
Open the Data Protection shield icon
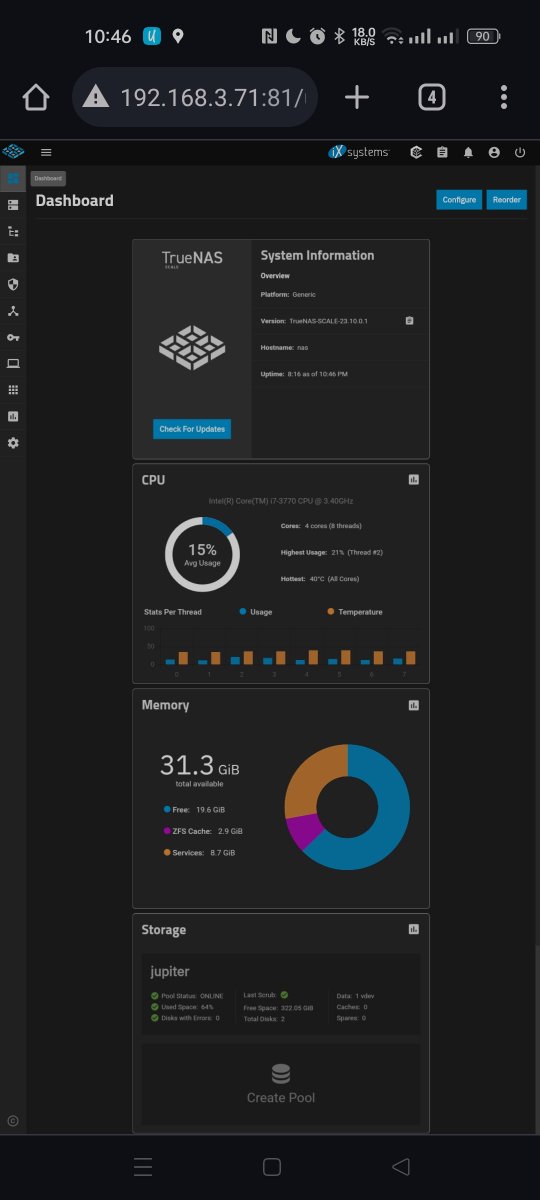tap(13, 284)
